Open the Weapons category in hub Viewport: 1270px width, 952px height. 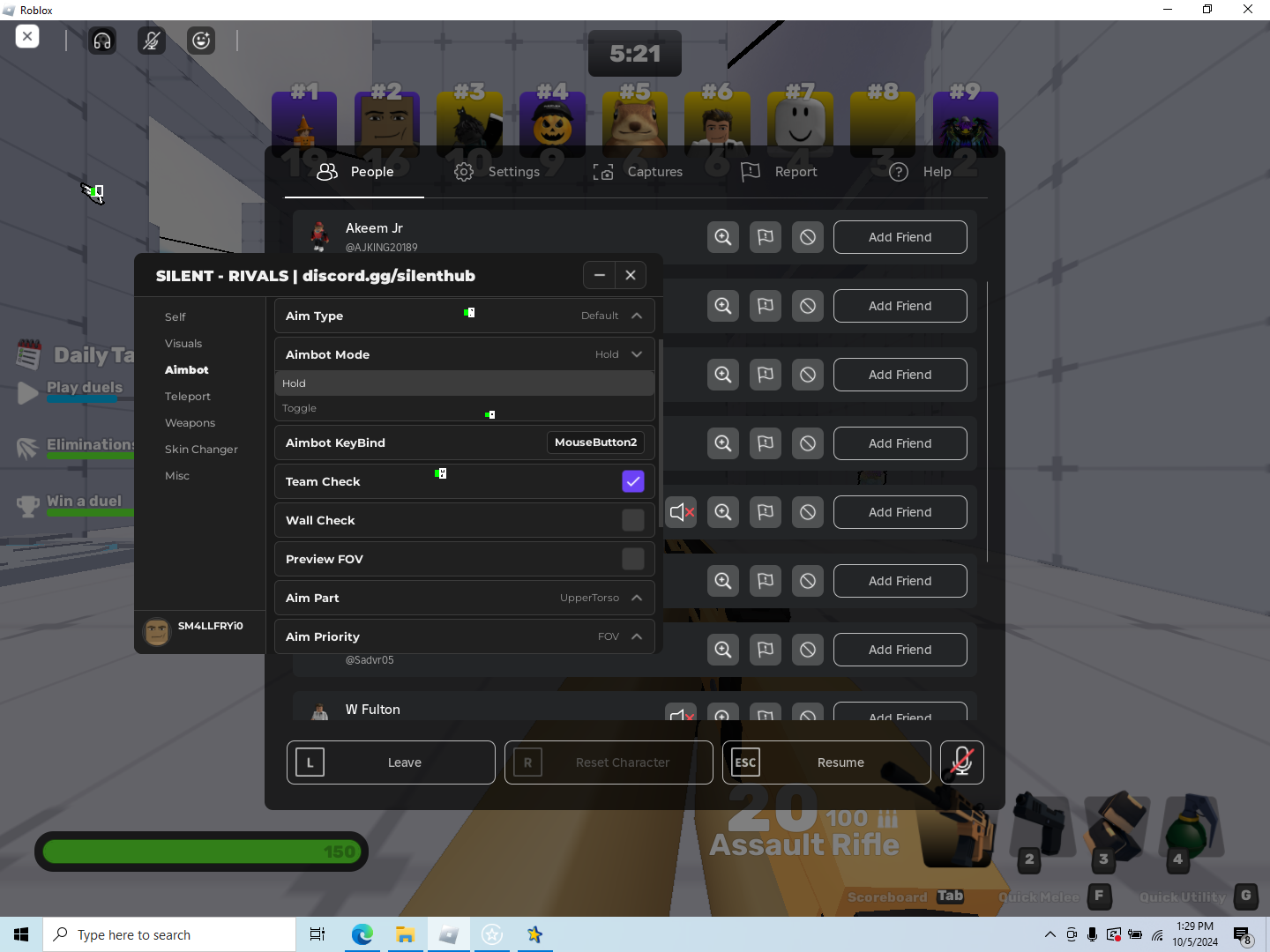190,423
